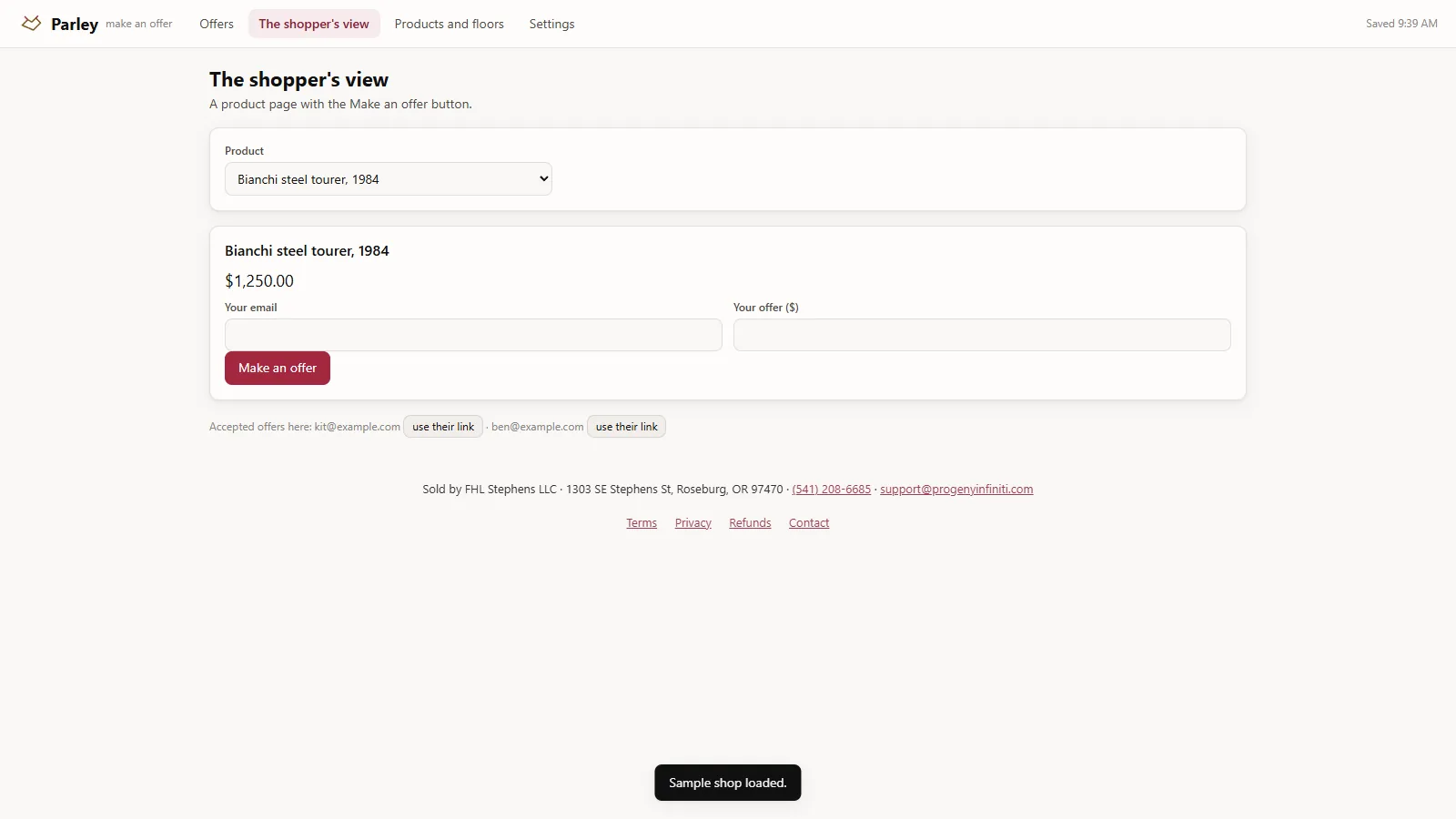The image size is (1456, 819).
Task: Open the Contact link
Action: [x=809, y=523]
